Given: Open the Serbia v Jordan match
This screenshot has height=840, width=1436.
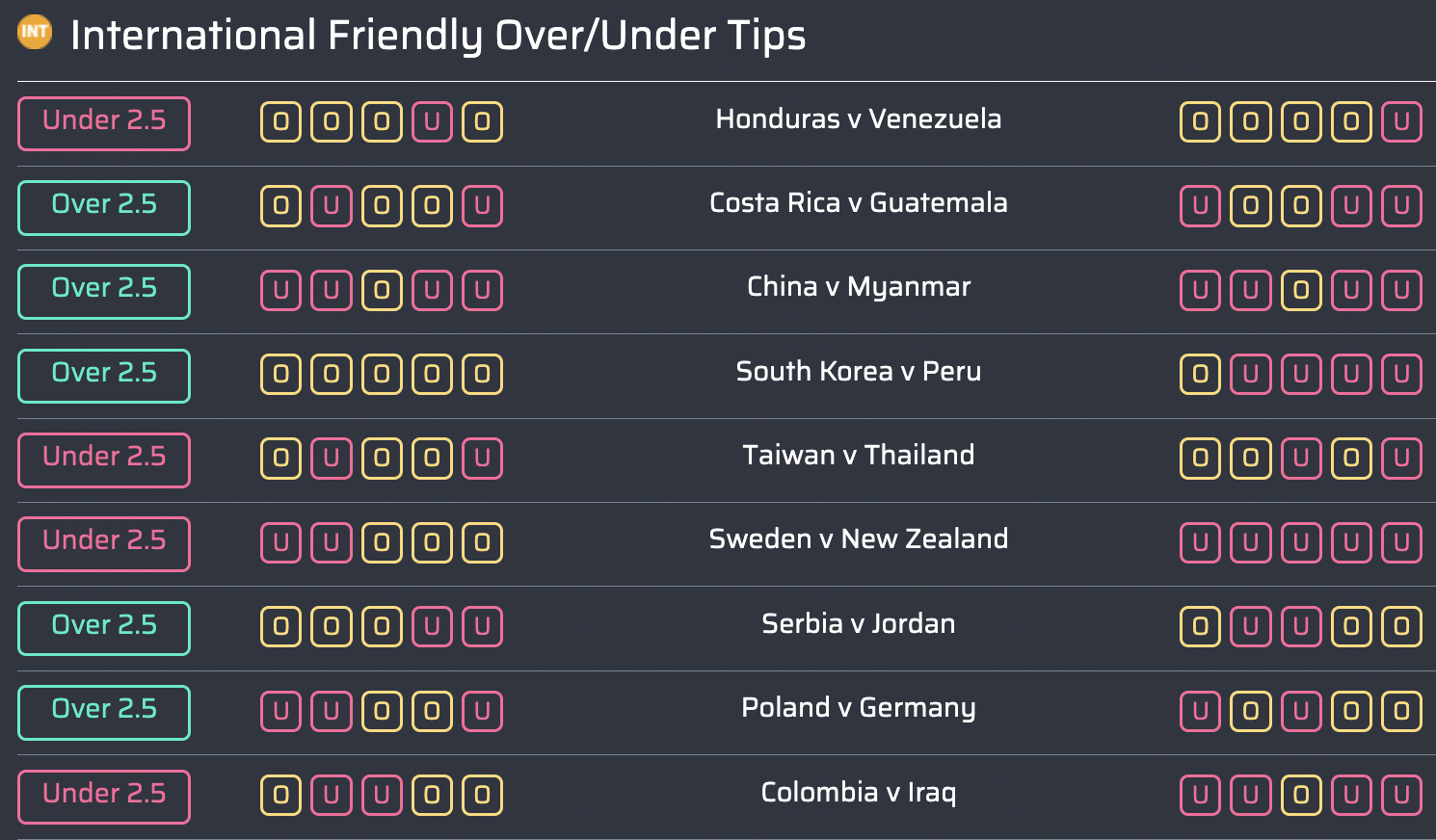Looking at the screenshot, I should (x=859, y=624).
